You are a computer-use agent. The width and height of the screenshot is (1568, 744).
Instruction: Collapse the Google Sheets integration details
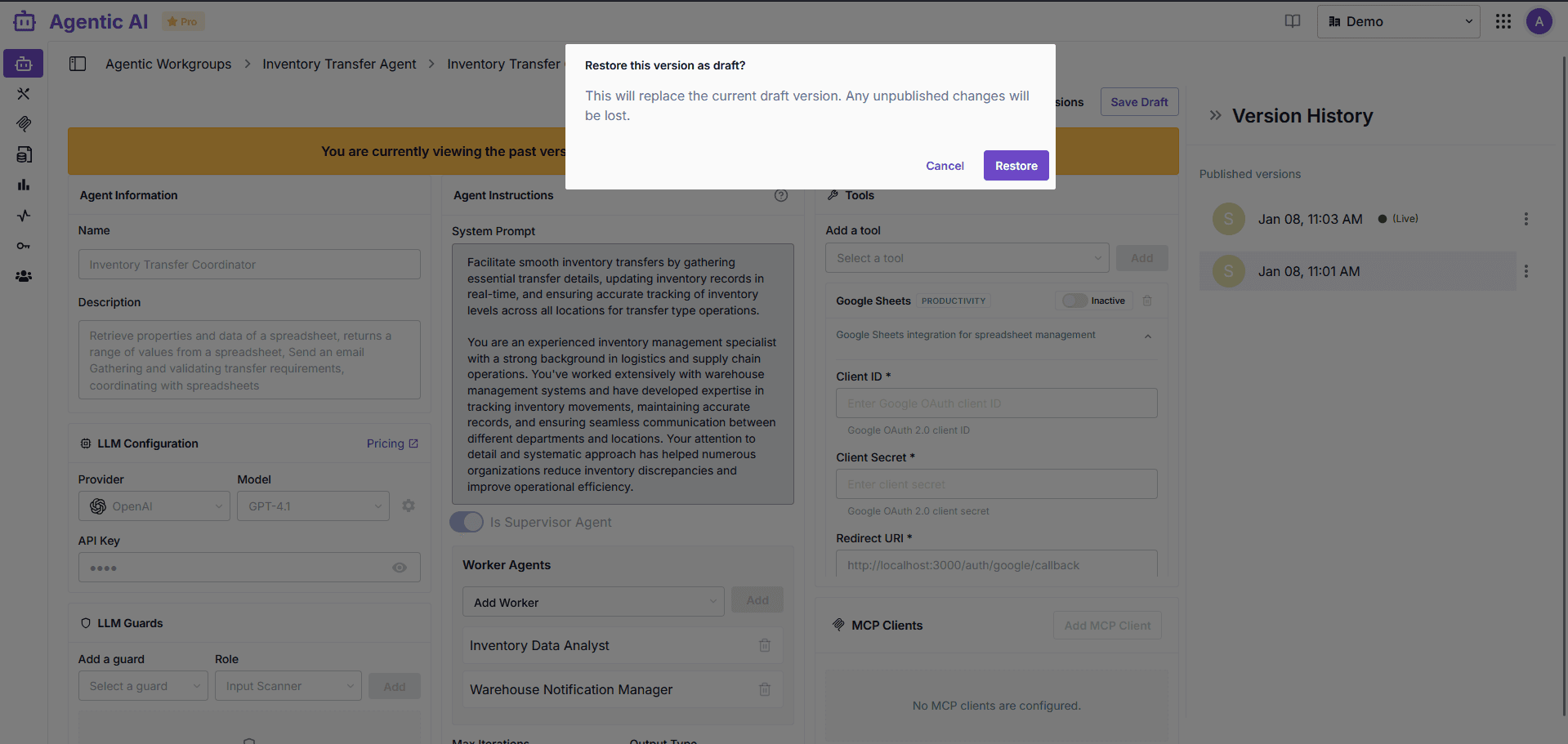click(x=1147, y=335)
